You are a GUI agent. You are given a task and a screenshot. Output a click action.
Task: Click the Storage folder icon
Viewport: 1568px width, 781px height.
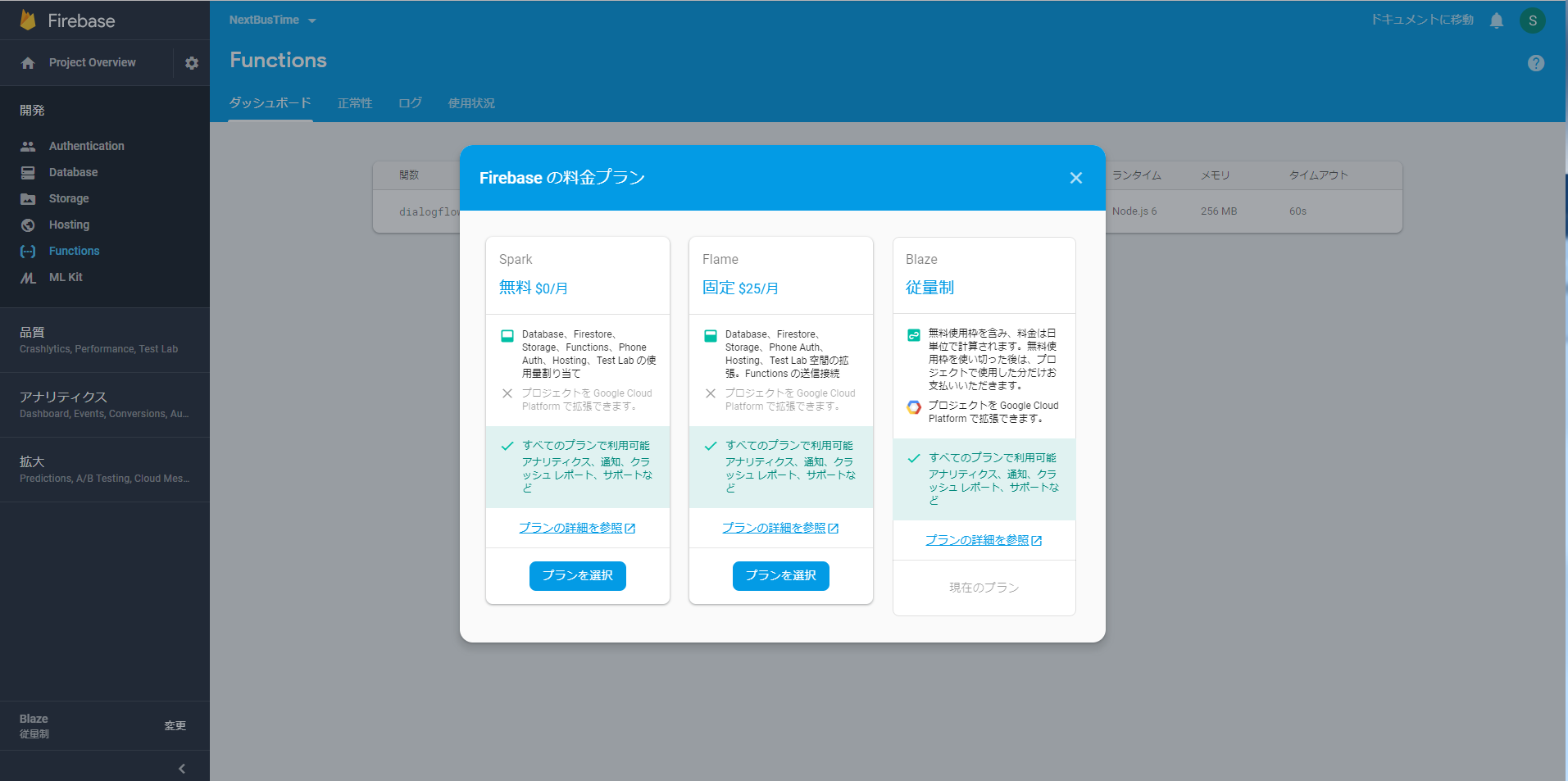point(28,198)
